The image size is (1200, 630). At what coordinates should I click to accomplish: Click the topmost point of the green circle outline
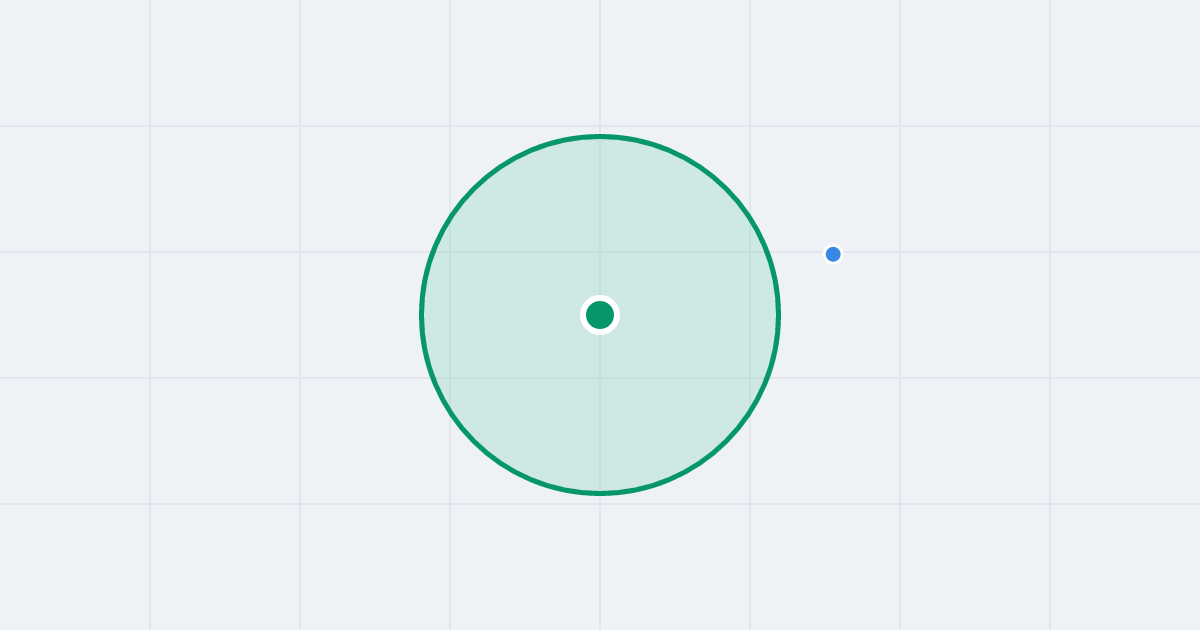click(600, 136)
